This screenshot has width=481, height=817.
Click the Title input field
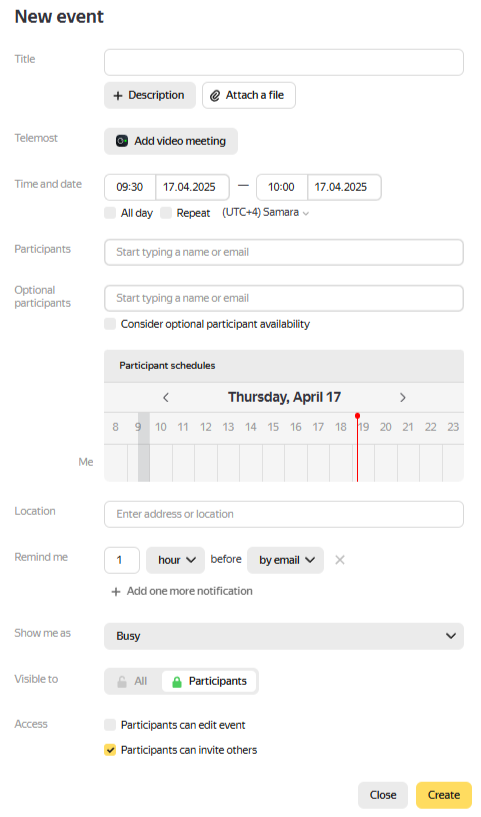[284, 63]
